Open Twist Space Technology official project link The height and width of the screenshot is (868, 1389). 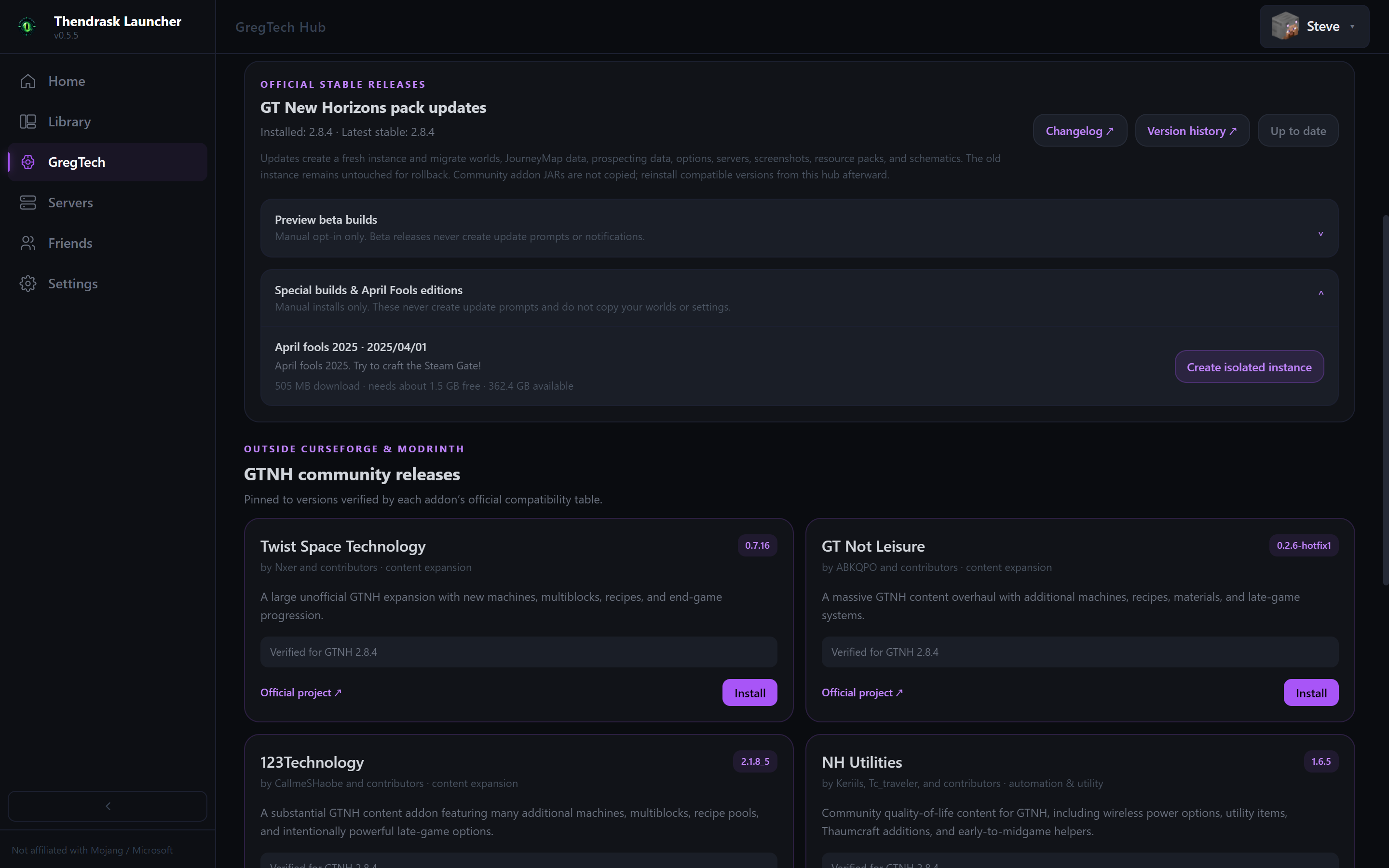(x=301, y=693)
